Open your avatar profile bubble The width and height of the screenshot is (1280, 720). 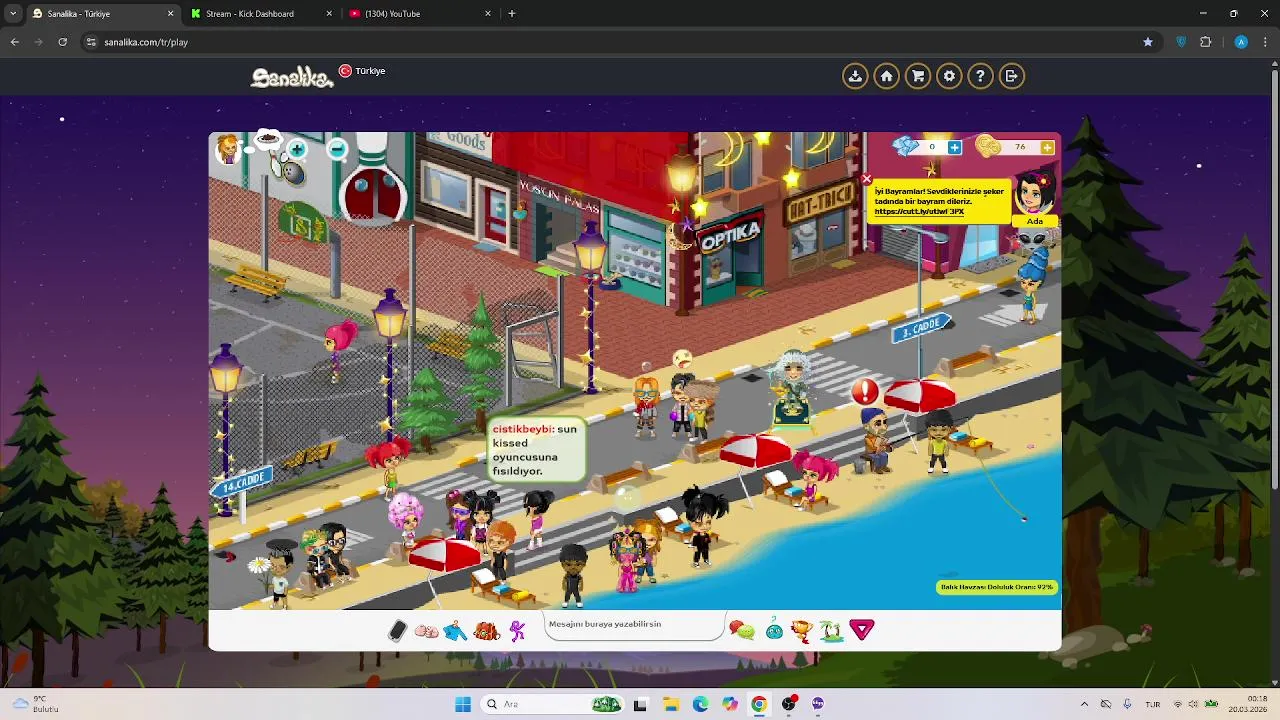pos(229,149)
